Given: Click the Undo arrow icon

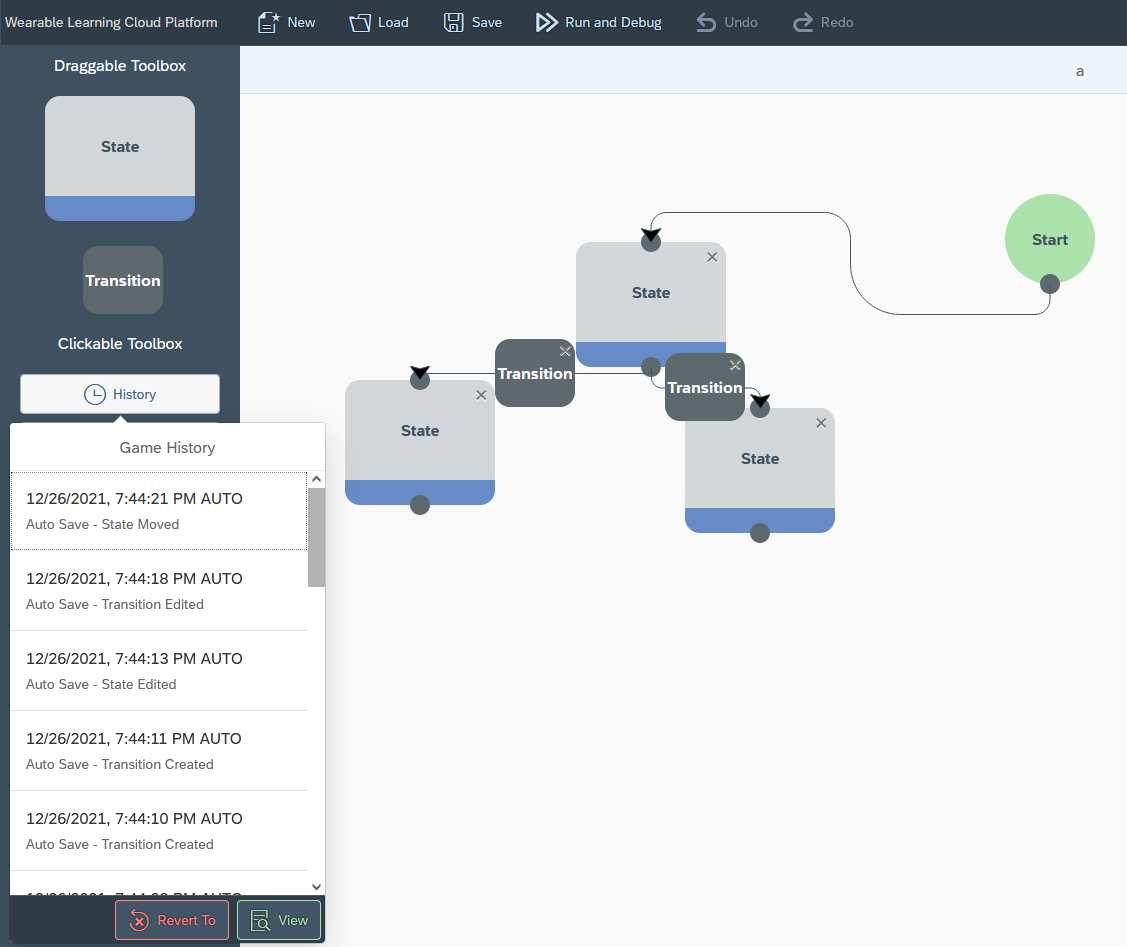Looking at the screenshot, I should coord(706,20).
